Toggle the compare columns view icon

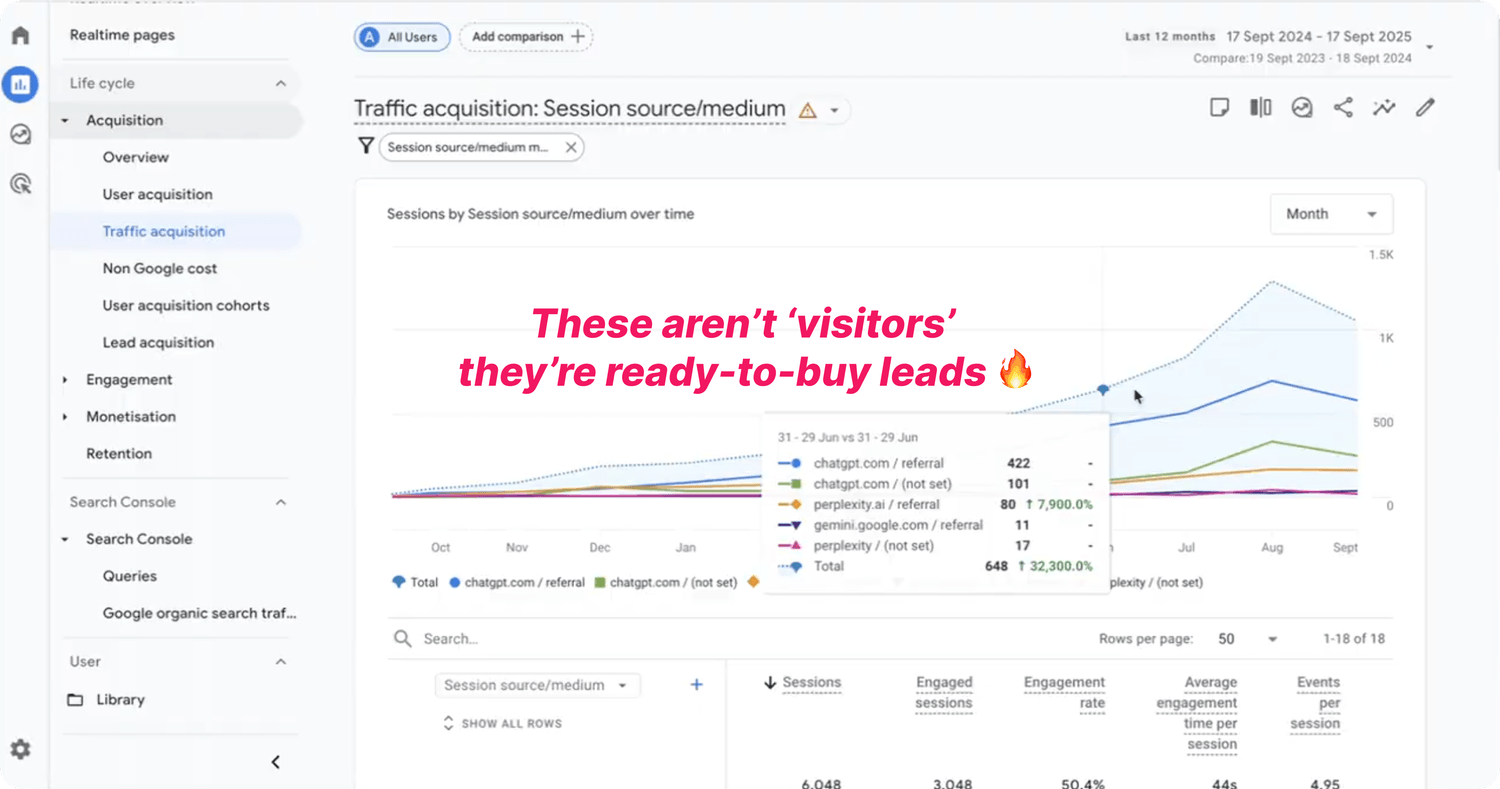pos(1260,108)
